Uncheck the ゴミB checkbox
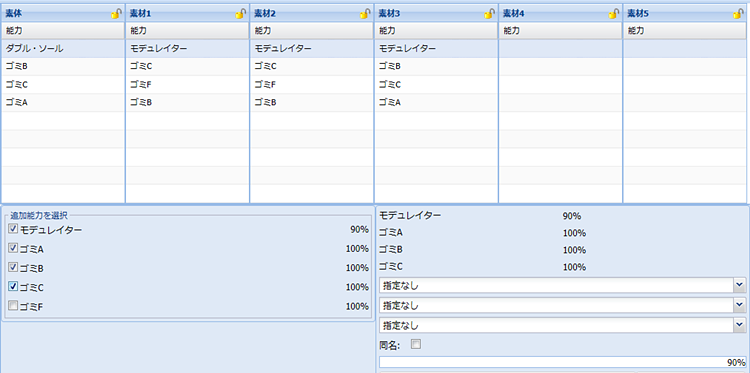The image size is (750, 373). (13, 267)
